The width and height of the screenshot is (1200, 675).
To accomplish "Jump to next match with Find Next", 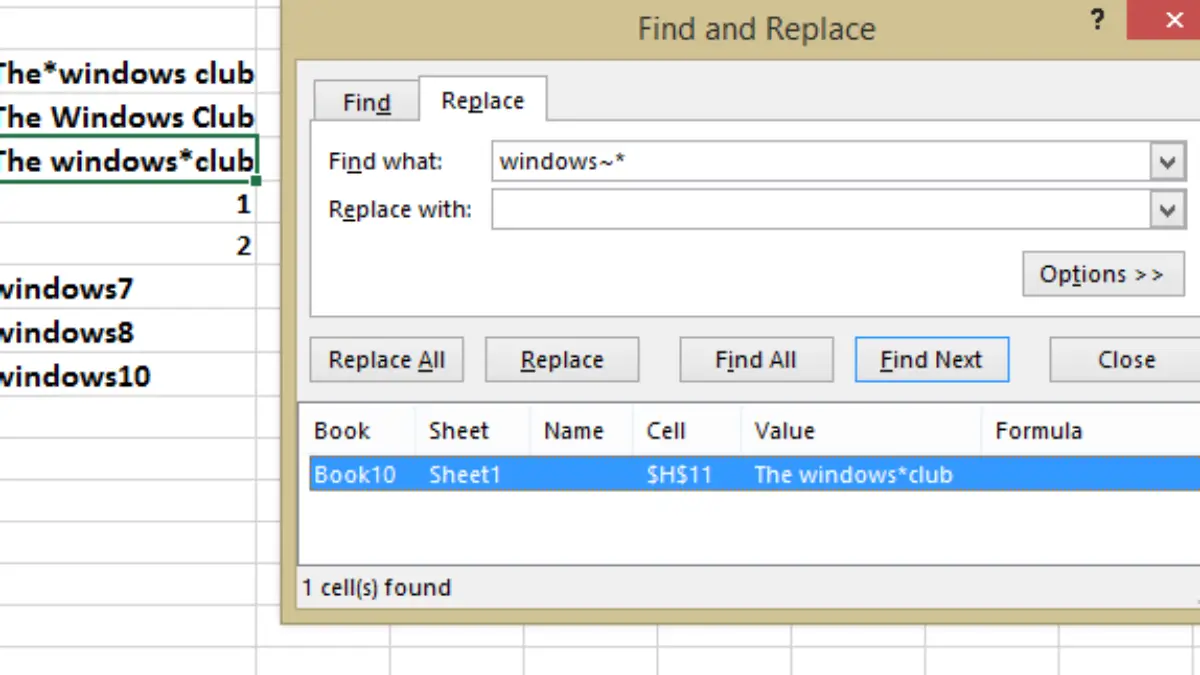I will [x=932, y=360].
